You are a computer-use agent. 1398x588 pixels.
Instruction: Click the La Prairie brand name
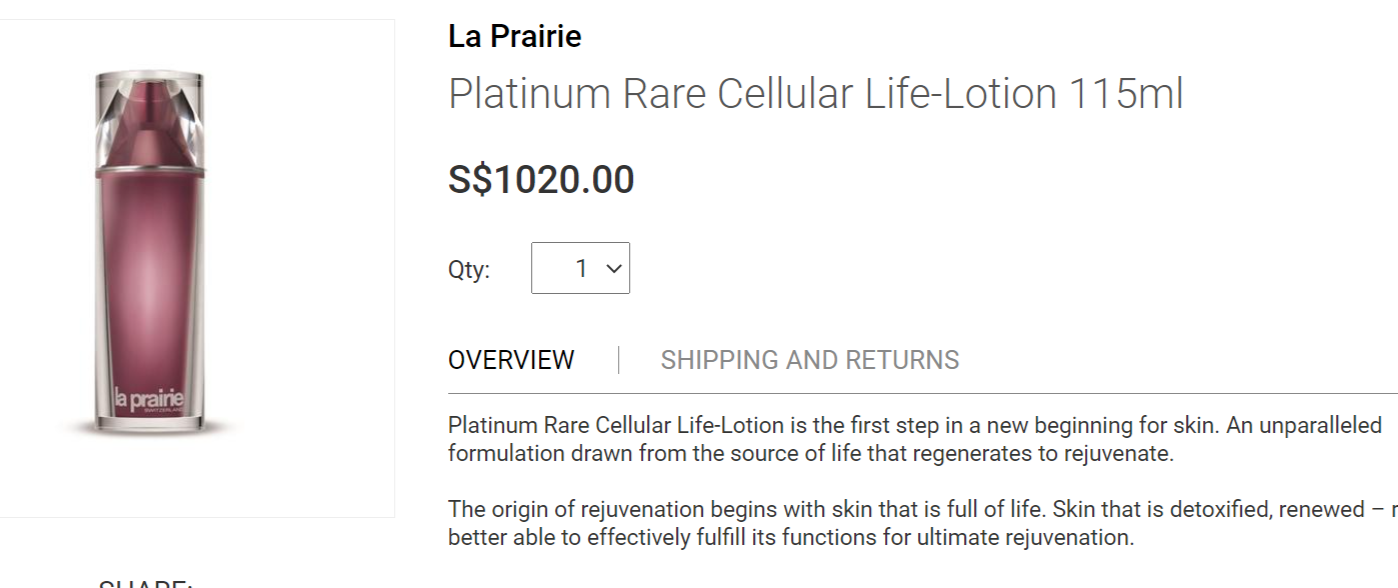514,37
